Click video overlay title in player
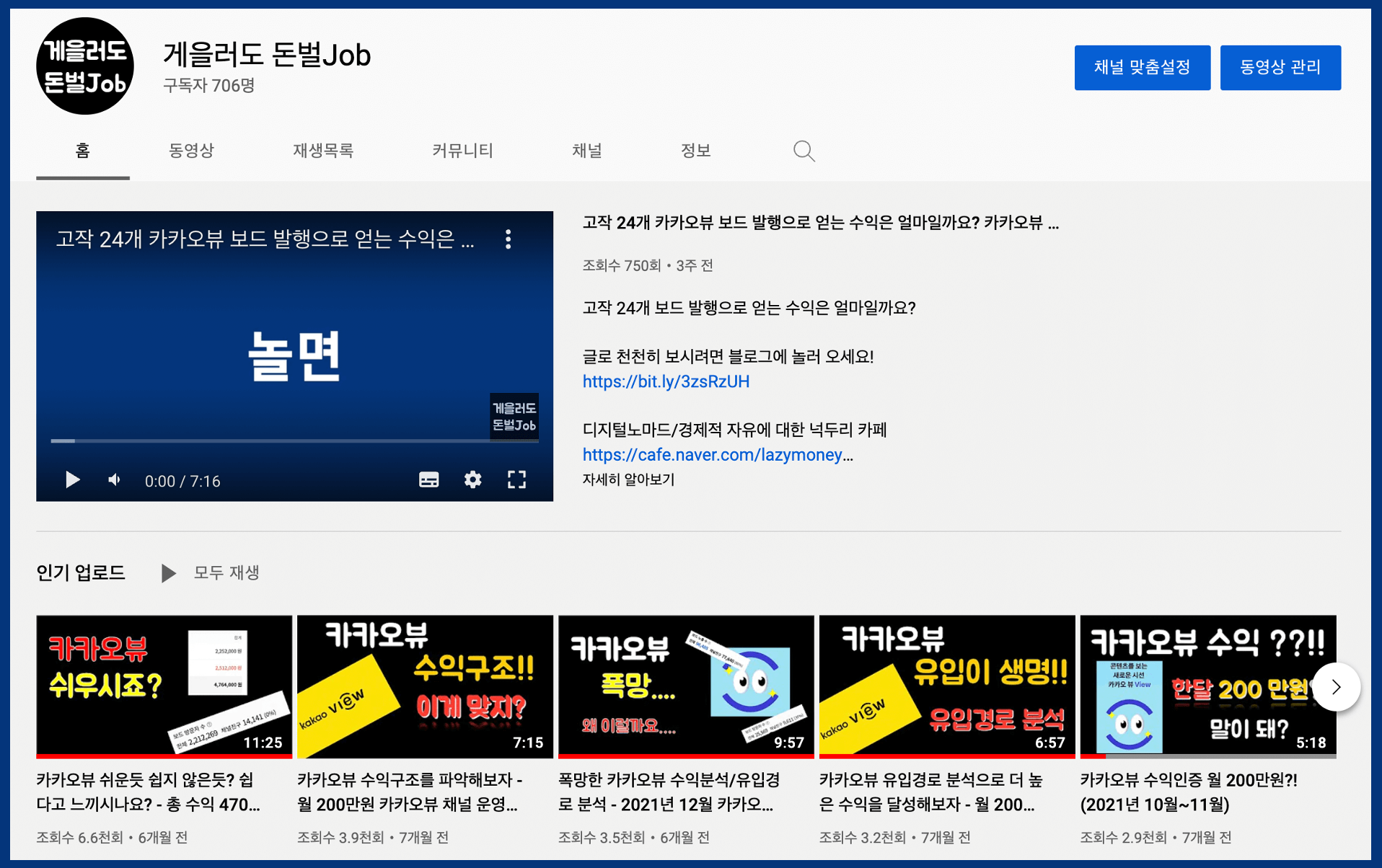The width and height of the screenshot is (1382, 868). [265, 239]
